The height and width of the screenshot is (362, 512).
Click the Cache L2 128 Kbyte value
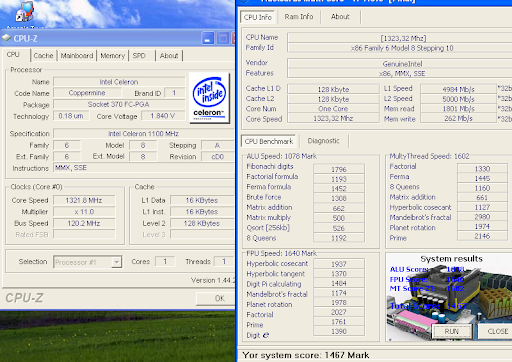tap(333, 99)
